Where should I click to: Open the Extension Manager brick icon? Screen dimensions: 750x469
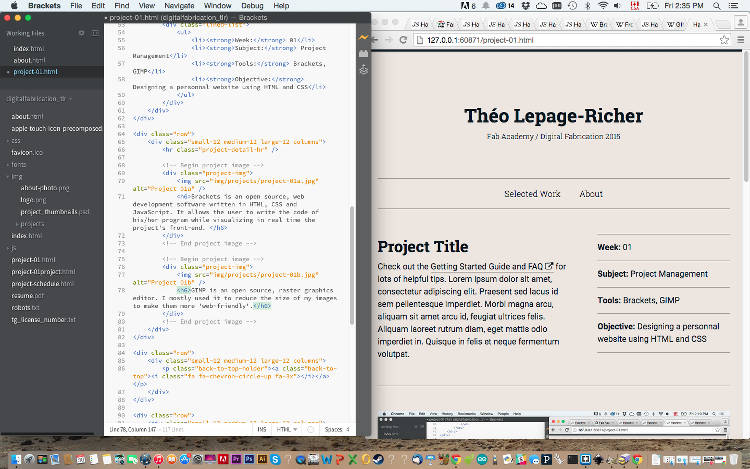[x=364, y=54]
